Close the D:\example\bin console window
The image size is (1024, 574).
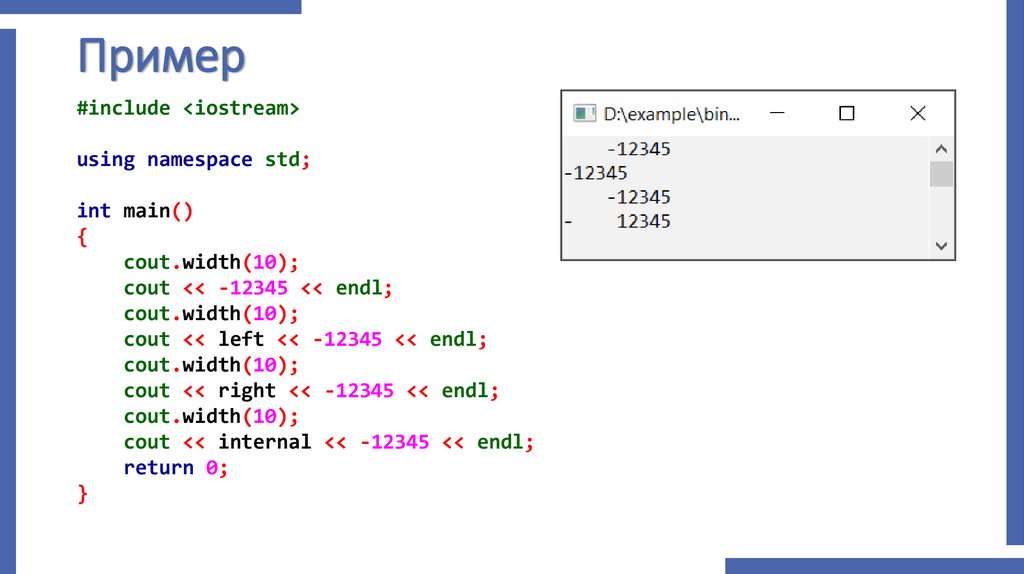(x=918, y=114)
